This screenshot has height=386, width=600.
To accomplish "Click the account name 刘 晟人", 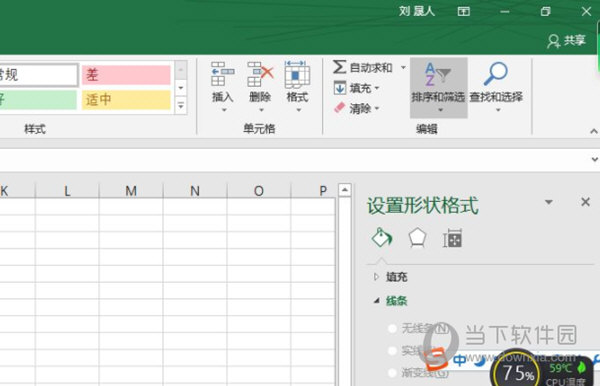I will click(x=416, y=11).
